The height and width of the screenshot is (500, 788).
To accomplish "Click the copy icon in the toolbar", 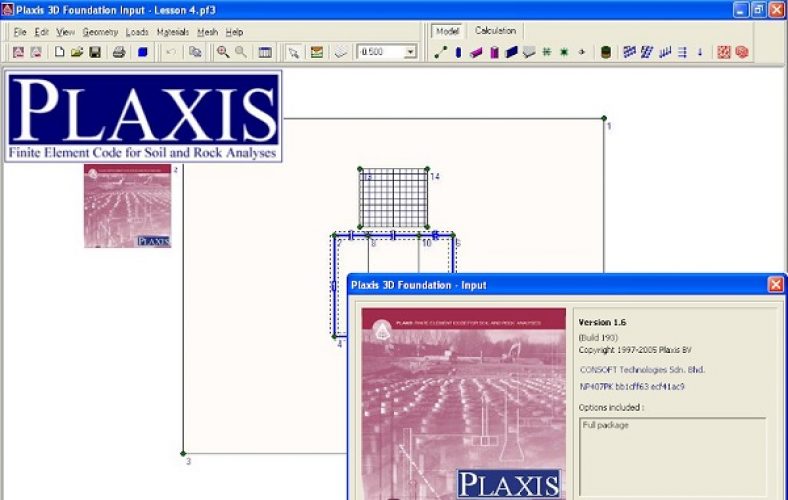I will point(195,52).
